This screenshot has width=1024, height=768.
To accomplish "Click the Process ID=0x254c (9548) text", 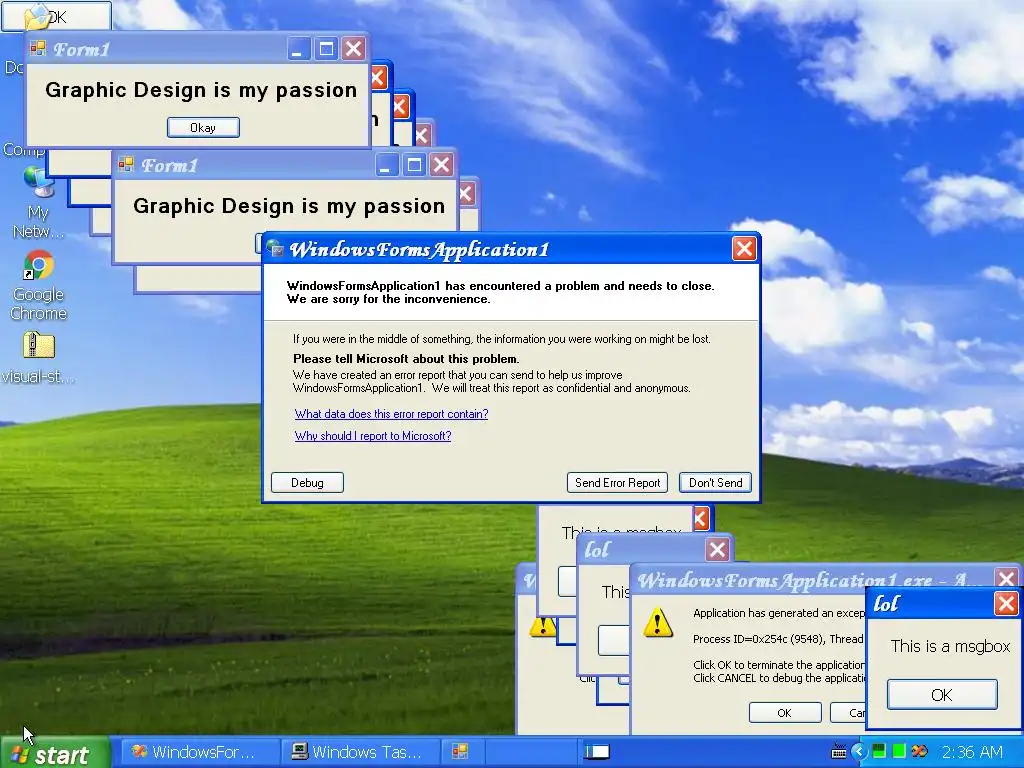I will point(760,639).
